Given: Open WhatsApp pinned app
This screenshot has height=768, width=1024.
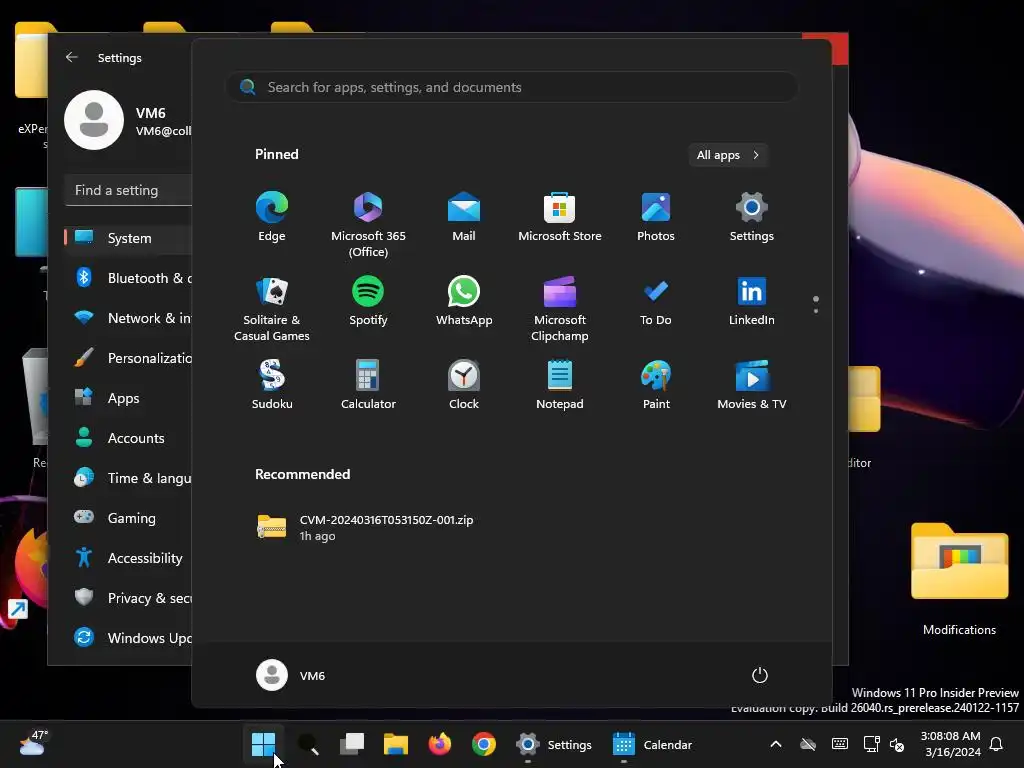Looking at the screenshot, I should [464, 301].
